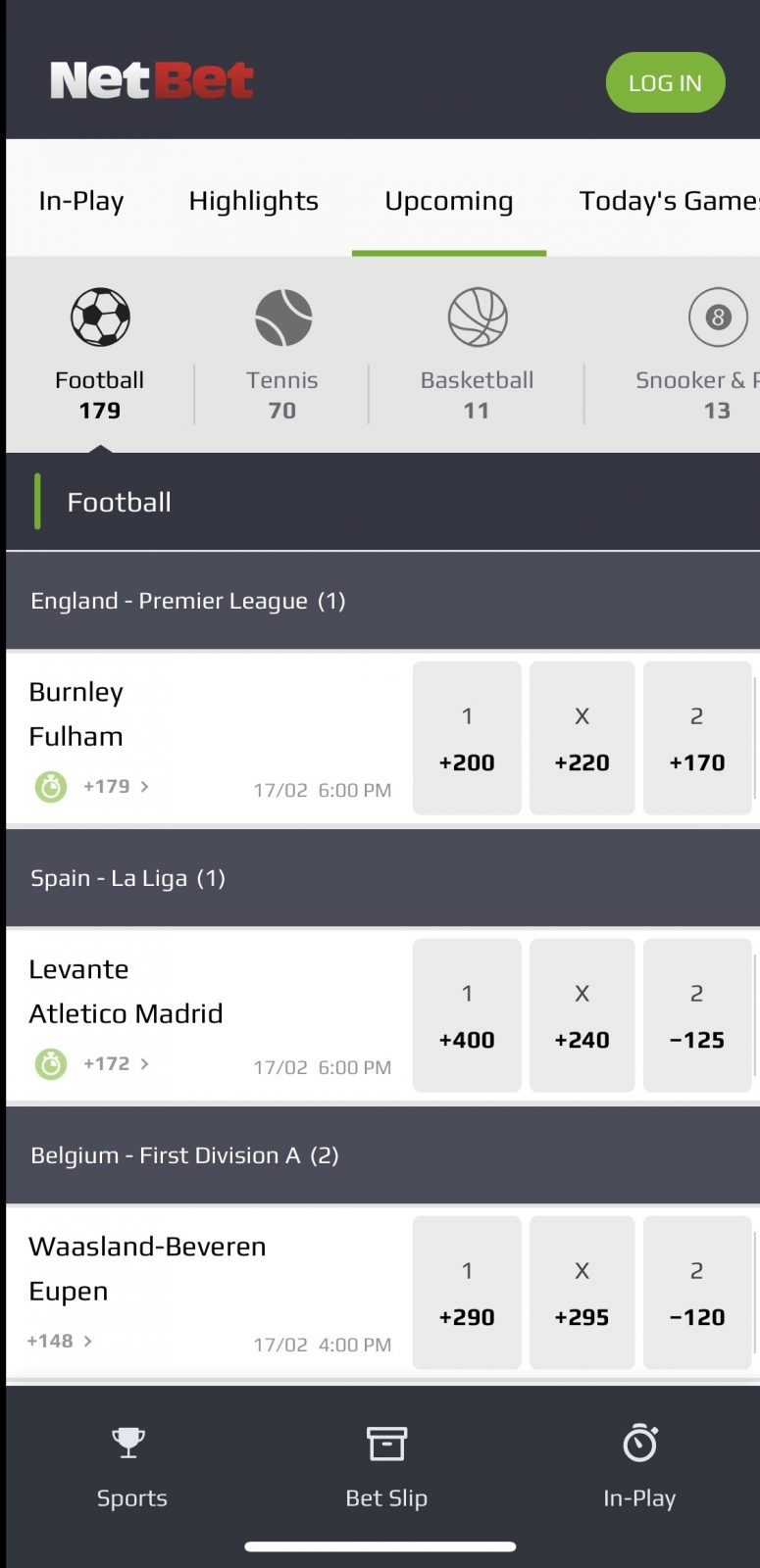Expand +172 markets for Levante match

(116, 1063)
